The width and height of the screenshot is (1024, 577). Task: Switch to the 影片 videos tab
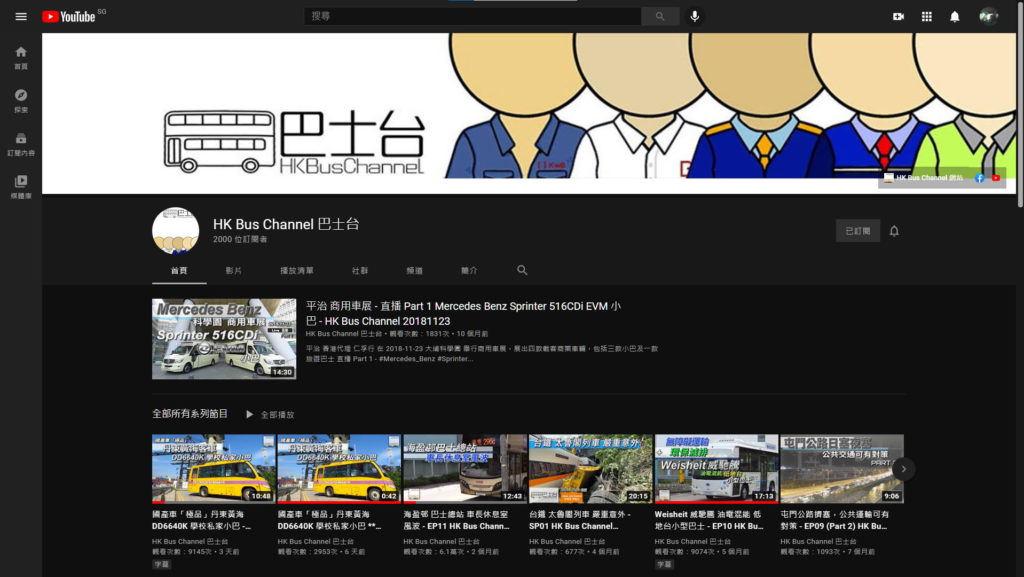(234, 270)
